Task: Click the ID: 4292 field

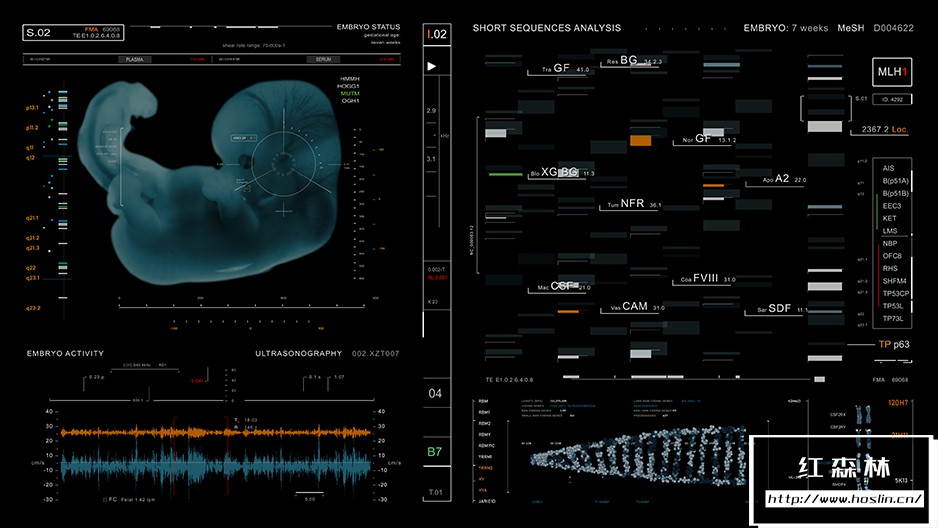Action: pos(892,99)
